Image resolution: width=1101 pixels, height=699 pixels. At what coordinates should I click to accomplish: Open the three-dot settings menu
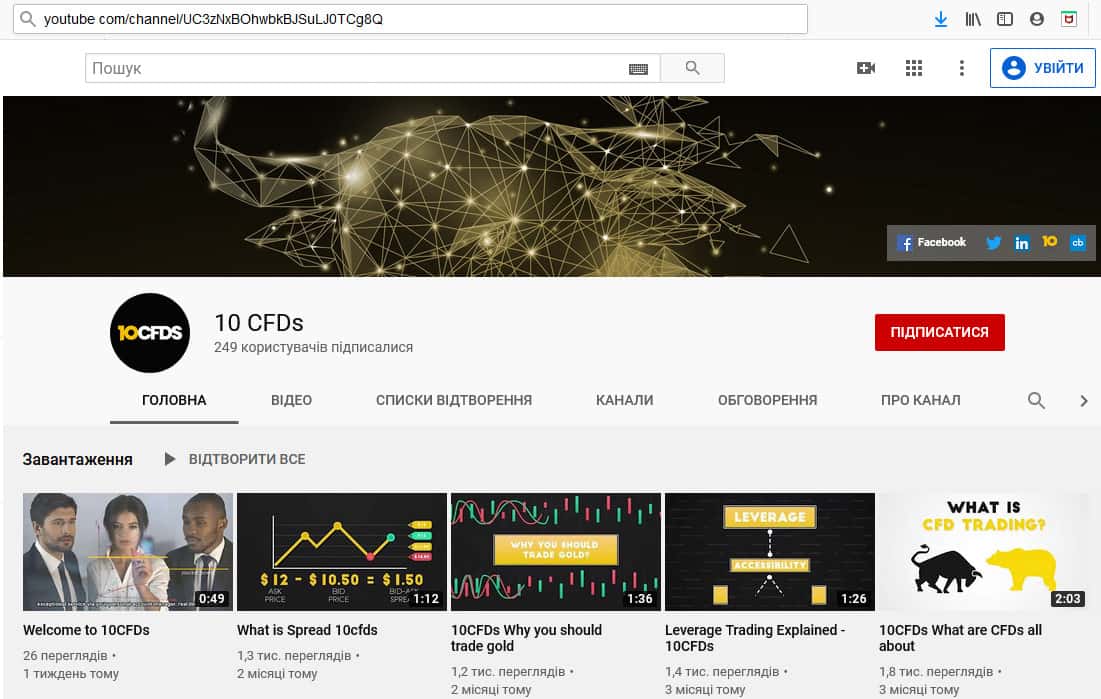point(961,68)
